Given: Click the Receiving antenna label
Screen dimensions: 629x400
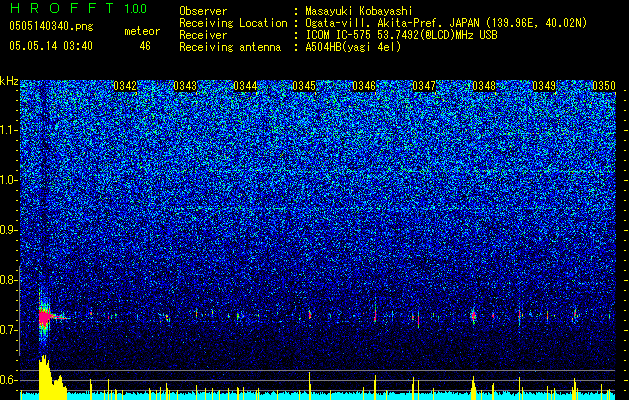Looking at the screenshot, I should point(230,47).
